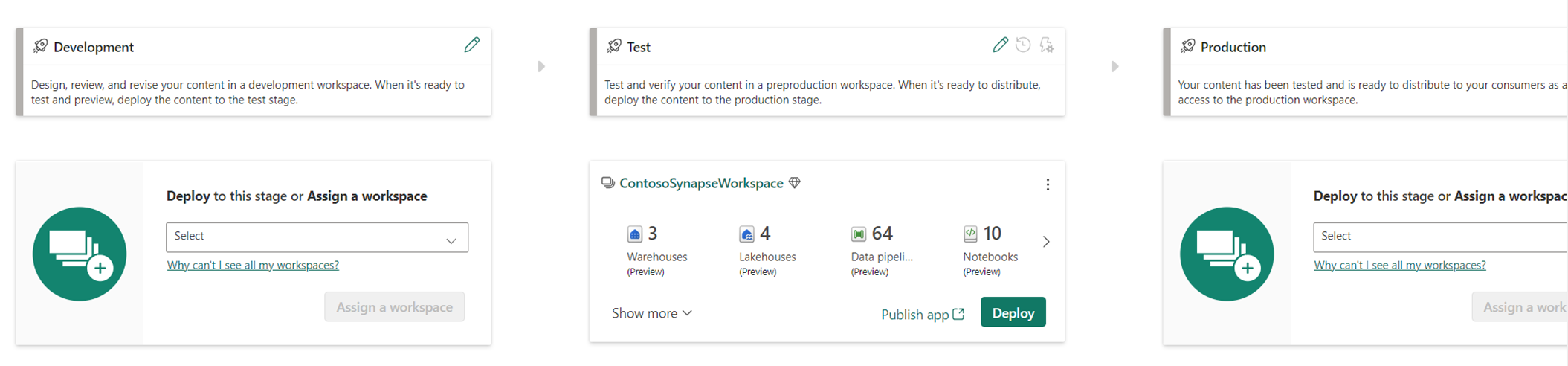Image resolution: width=1568 pixels, height=366 pixels.
Task: Edit the Development stage with the pencil icon
Action: coord(471,45)
